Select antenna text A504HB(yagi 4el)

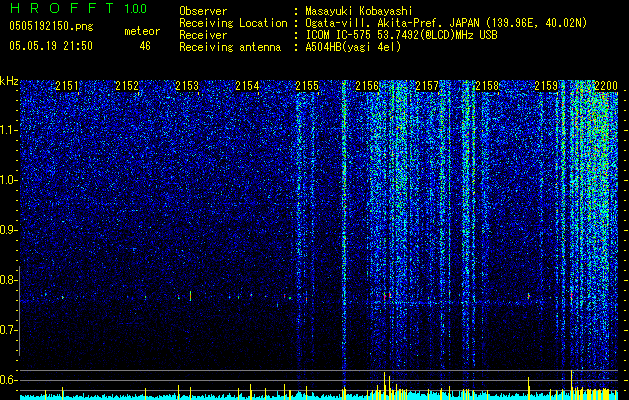tap(353, 47)
